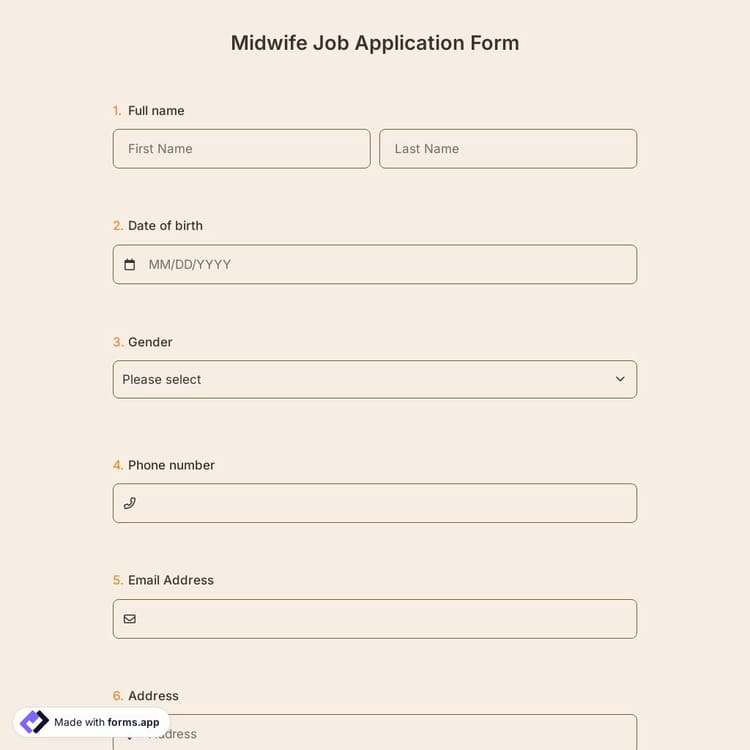This screenshot has height=750, width=750.
Task: Open the 'Made with forms.app' link
Action: [106, 722]
